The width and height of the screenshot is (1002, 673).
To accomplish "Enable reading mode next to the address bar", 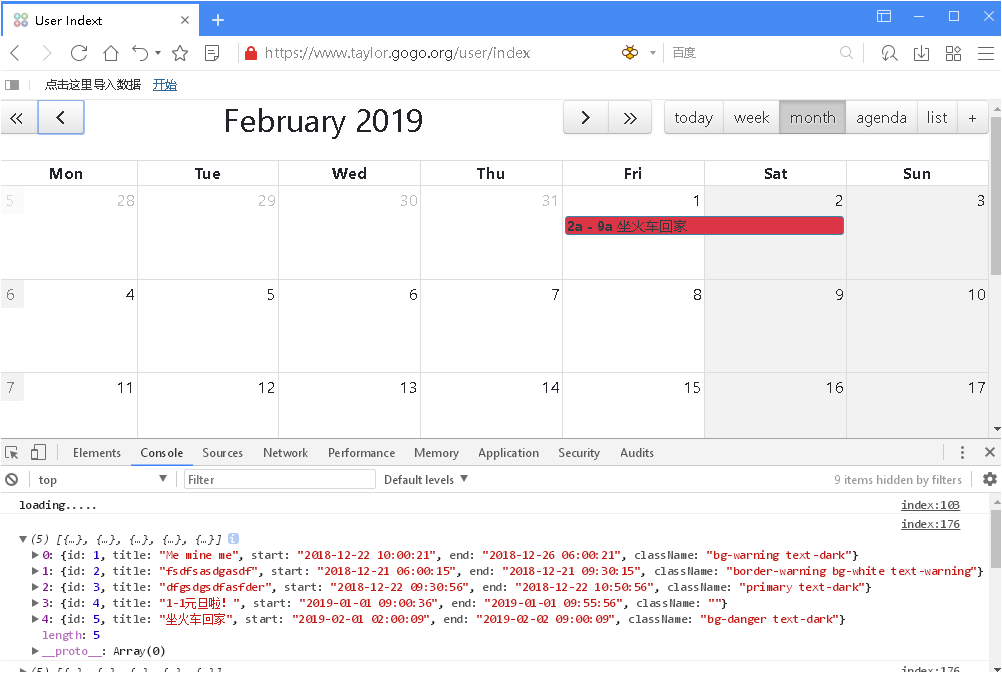I will pyautogui.click(x=210, y=52).
